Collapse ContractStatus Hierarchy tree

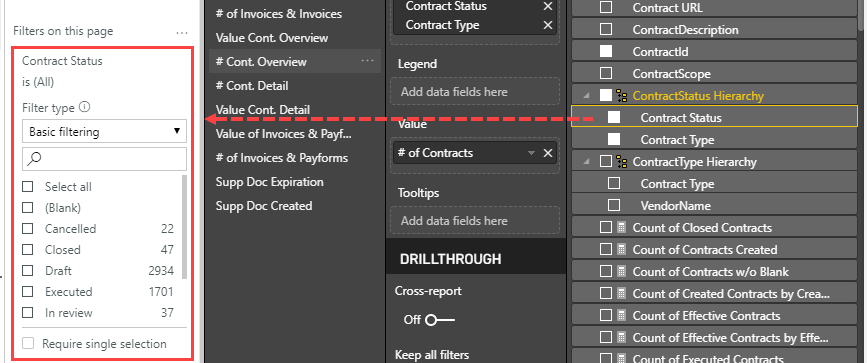pos(586,96)
